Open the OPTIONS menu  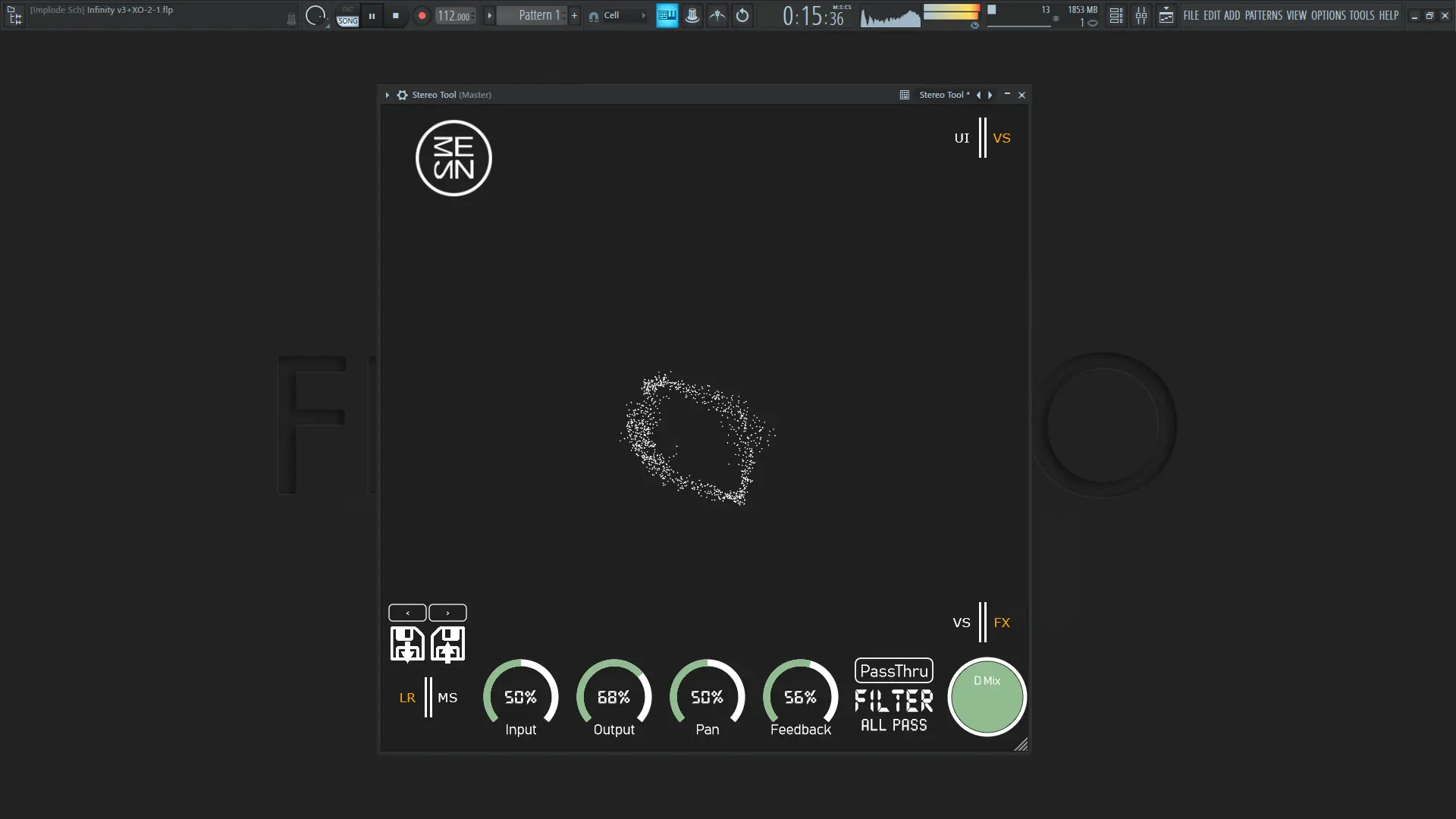coord(1328,15)
